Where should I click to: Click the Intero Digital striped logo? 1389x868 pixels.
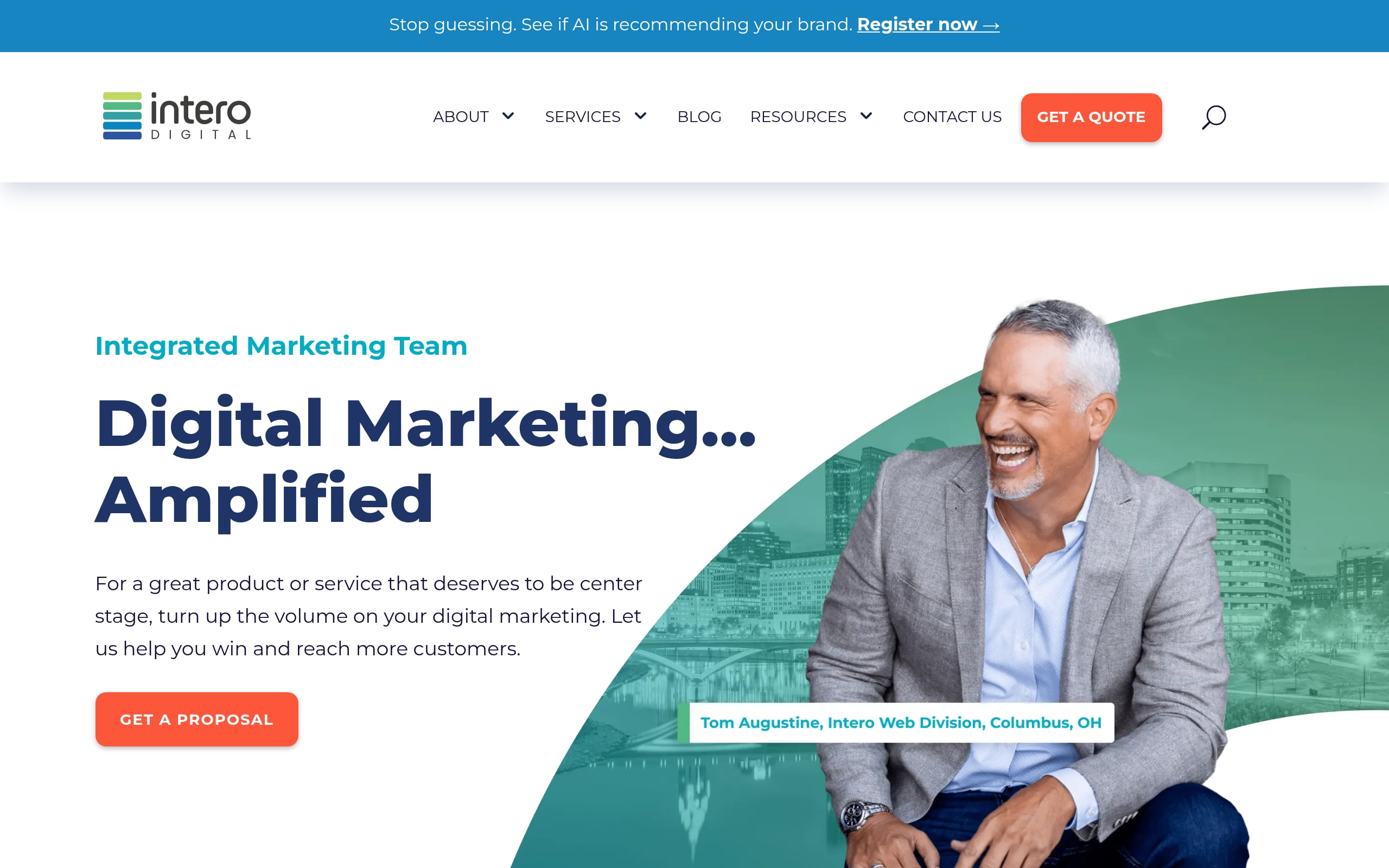(122, 116)
